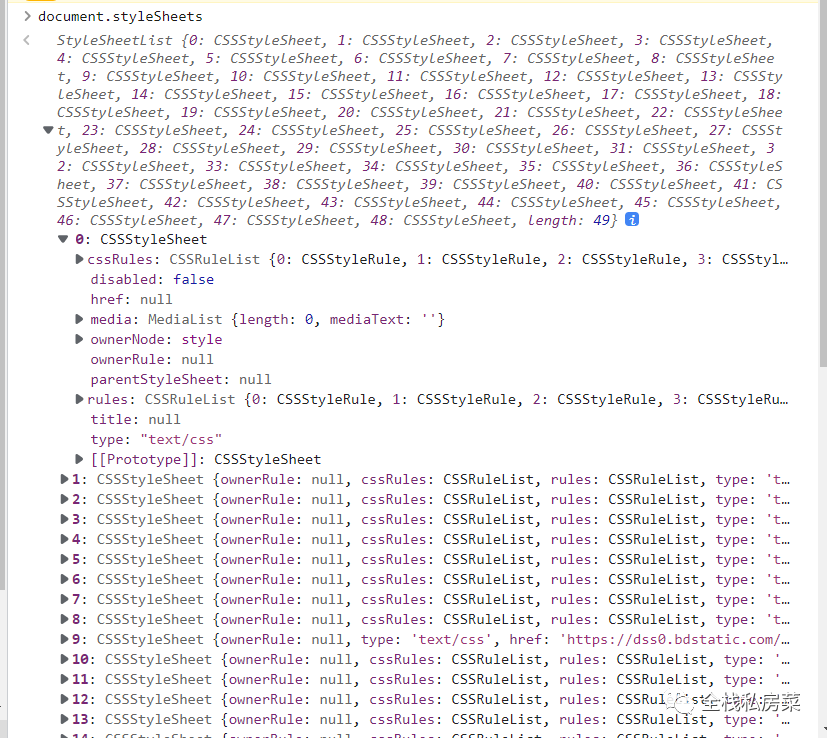Click the blue info icon after length: 49

[631, 219]
